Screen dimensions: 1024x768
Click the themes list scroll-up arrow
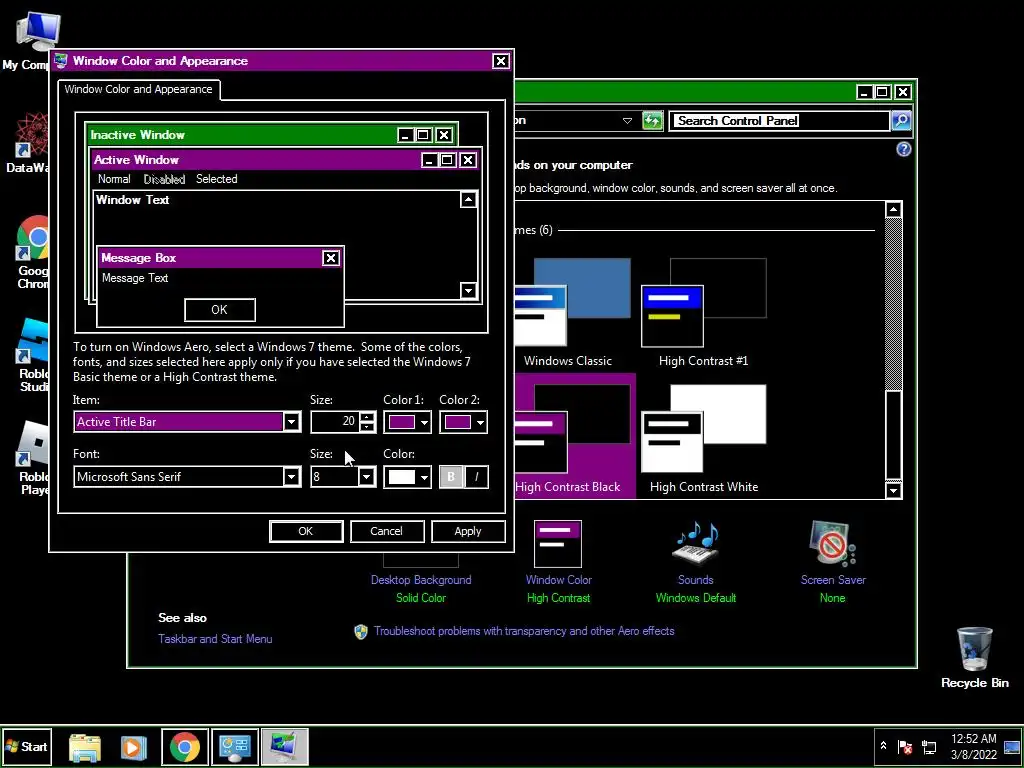[x=893, y=210]
